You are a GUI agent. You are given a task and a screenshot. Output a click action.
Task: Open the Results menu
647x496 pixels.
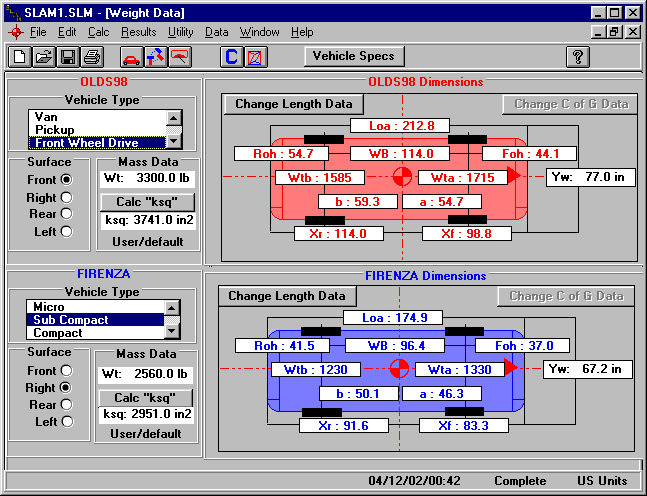coord(139,32)
